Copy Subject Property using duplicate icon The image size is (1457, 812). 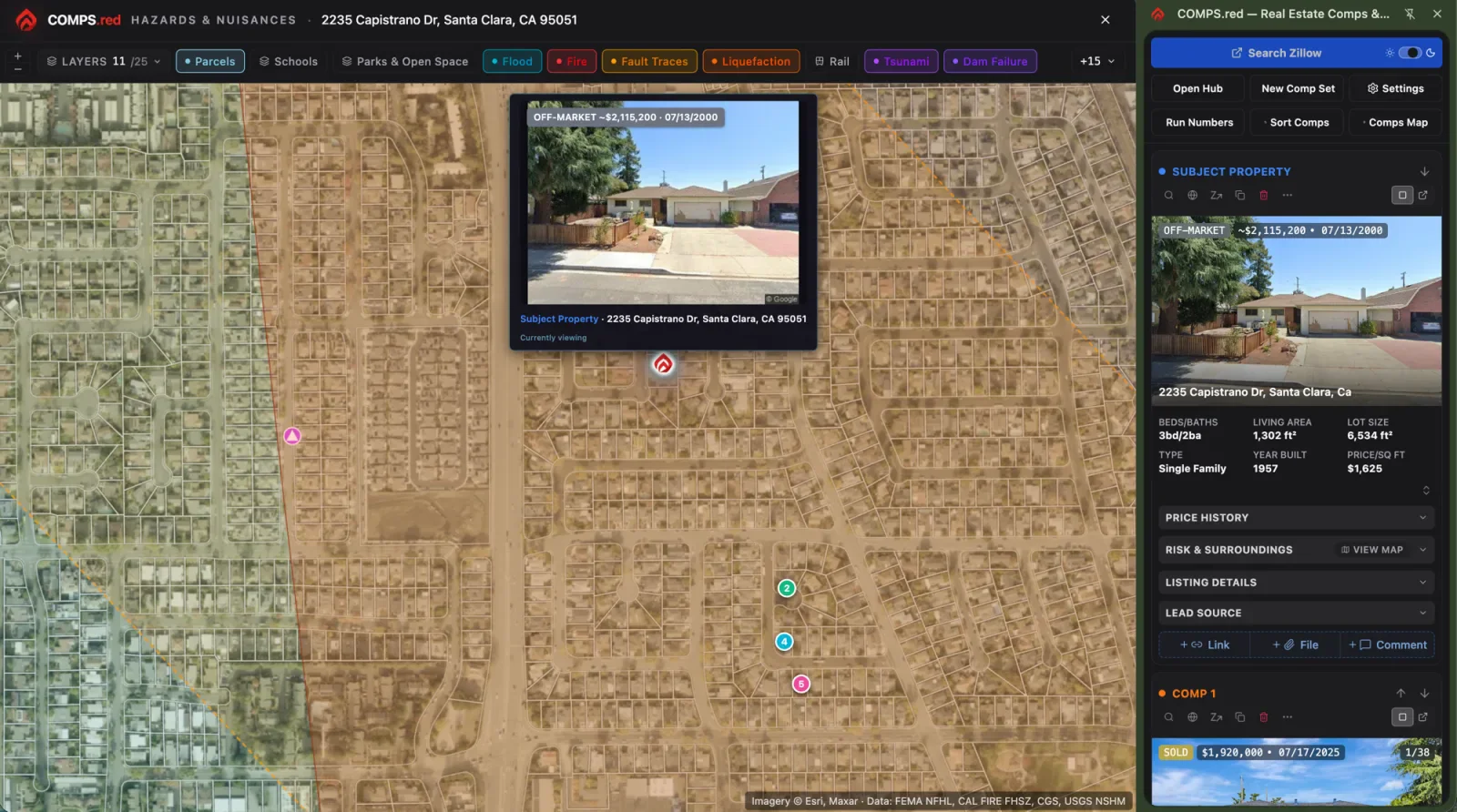coord(1239,195)
